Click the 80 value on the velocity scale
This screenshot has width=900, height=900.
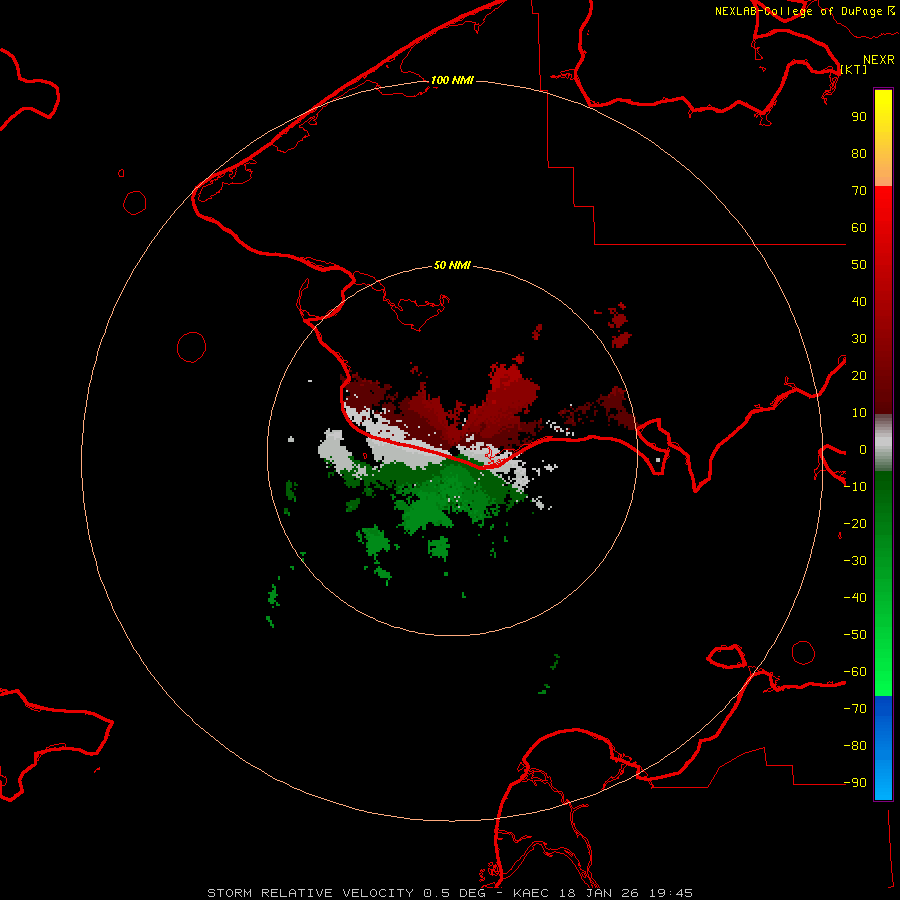(x=859, y=153)
